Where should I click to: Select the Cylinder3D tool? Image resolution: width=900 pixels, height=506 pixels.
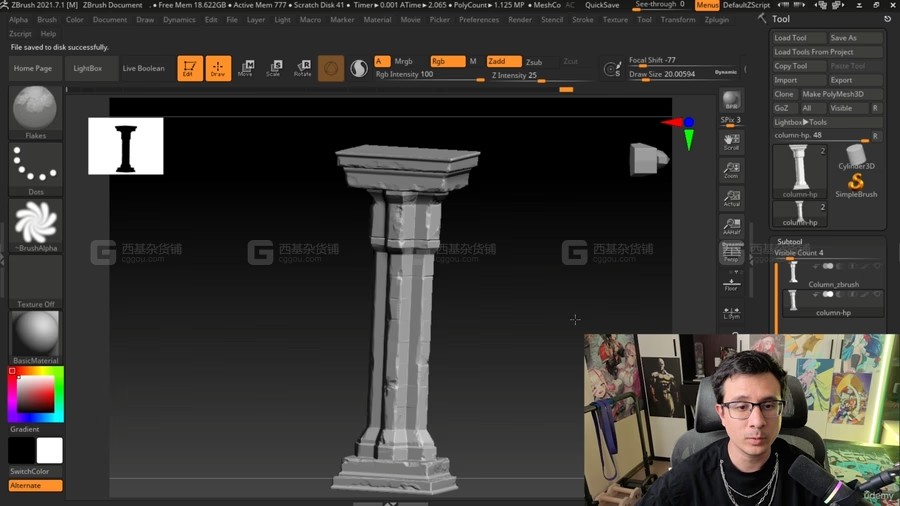856,157
